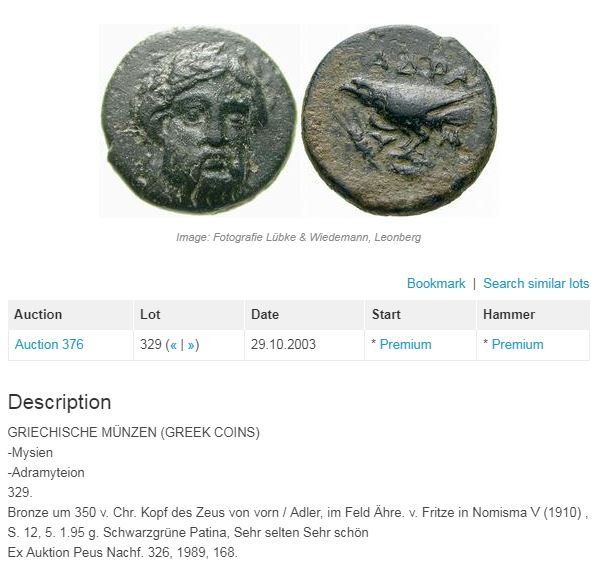Click the Description heading
Screen dimensions: 597x562
click(59, 402)
